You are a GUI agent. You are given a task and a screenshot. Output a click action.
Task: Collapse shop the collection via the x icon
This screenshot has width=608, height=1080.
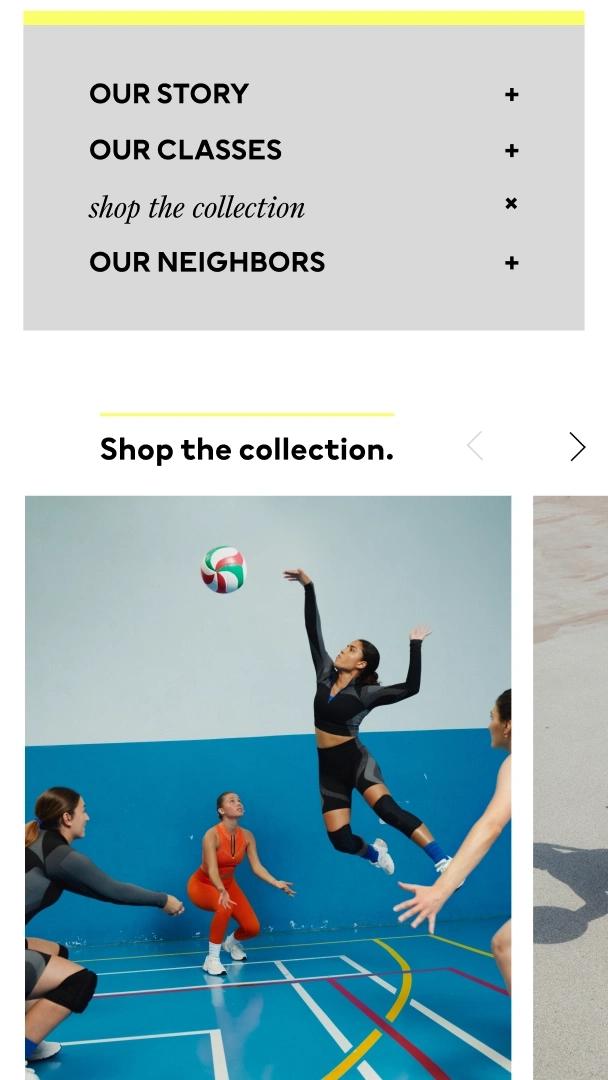(x=511, y=203)
